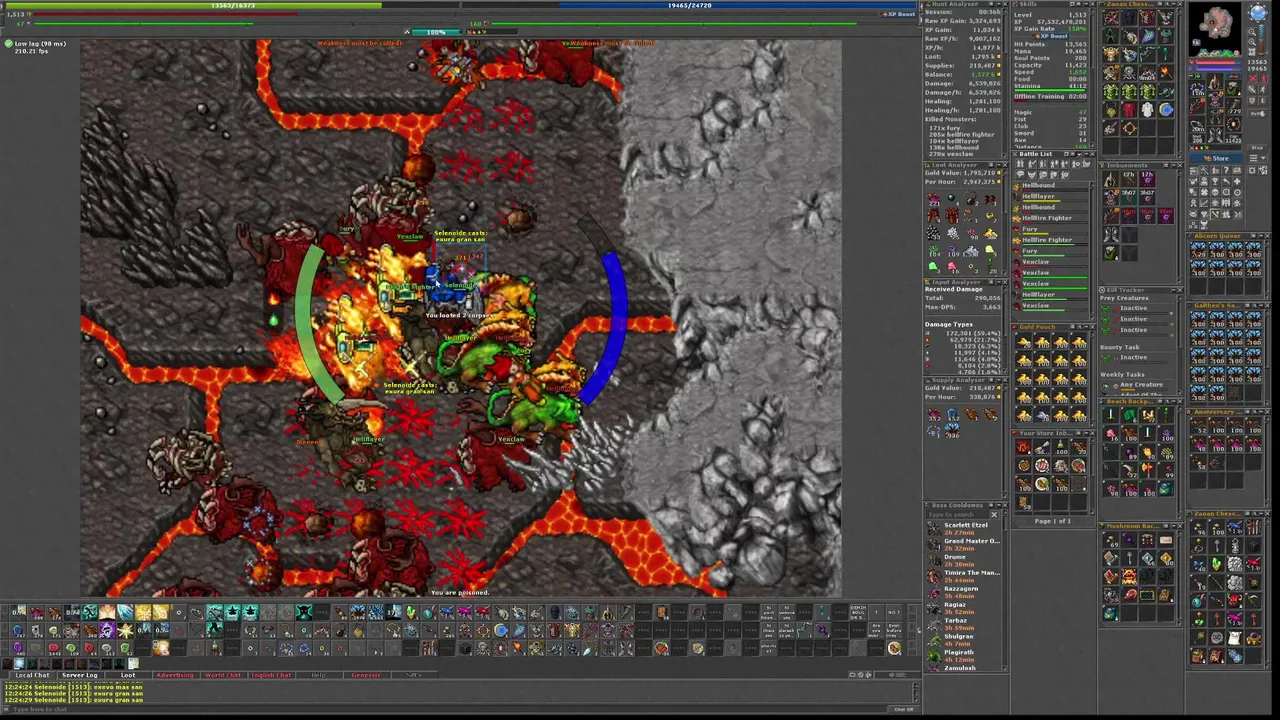This screenshot has height=720, width=1280.
Task: Click the red robe in Zaoan Chess container
Action: pos(1129,109)
